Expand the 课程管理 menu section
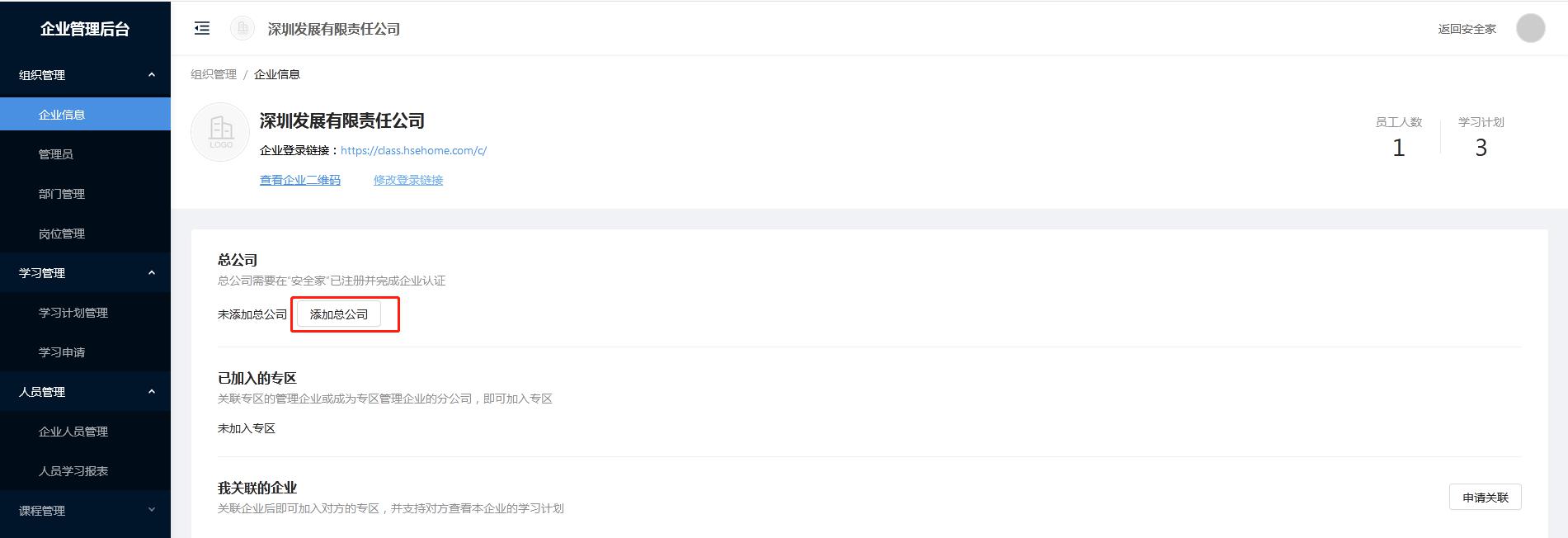The height and width of the screenshot is (538, 1568). click(85, 511)
